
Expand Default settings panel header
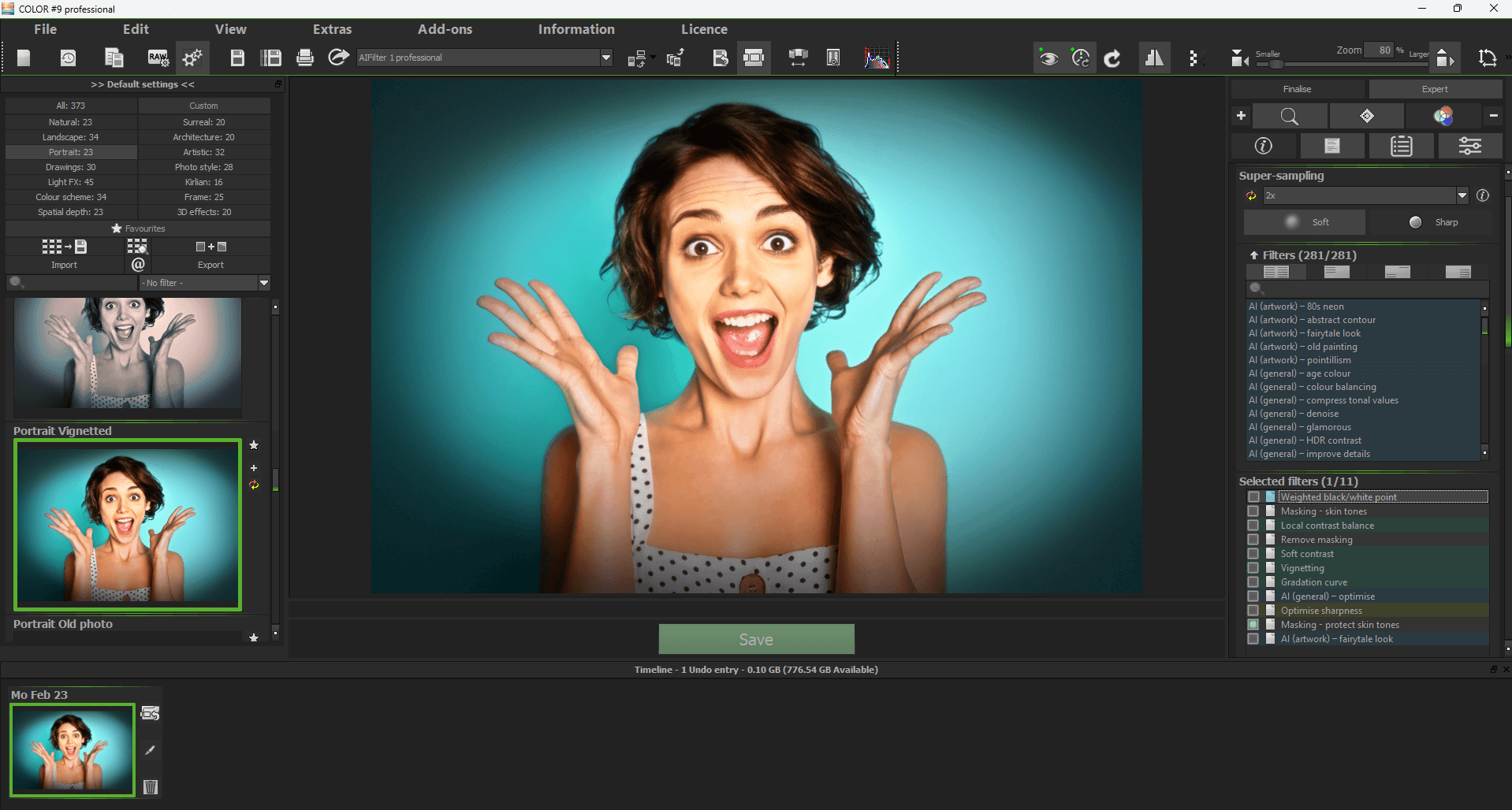[x=143, y=84]
